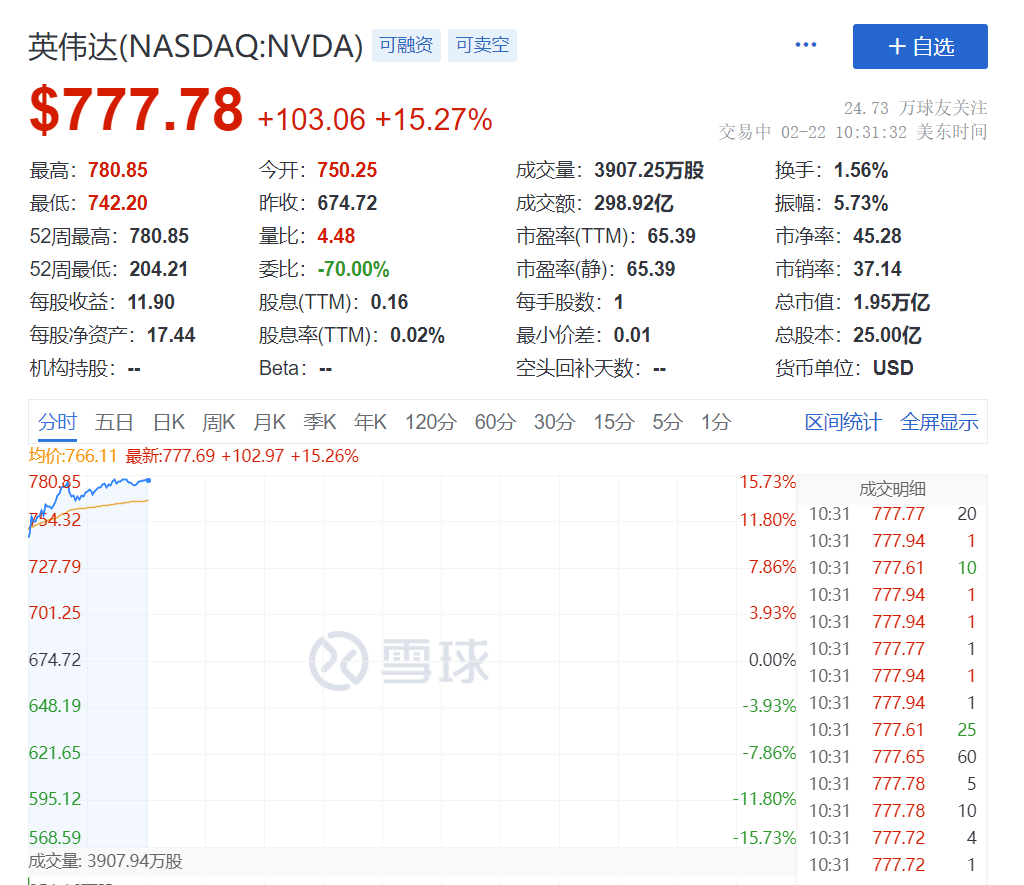Open the more options (…) menu

805,44
